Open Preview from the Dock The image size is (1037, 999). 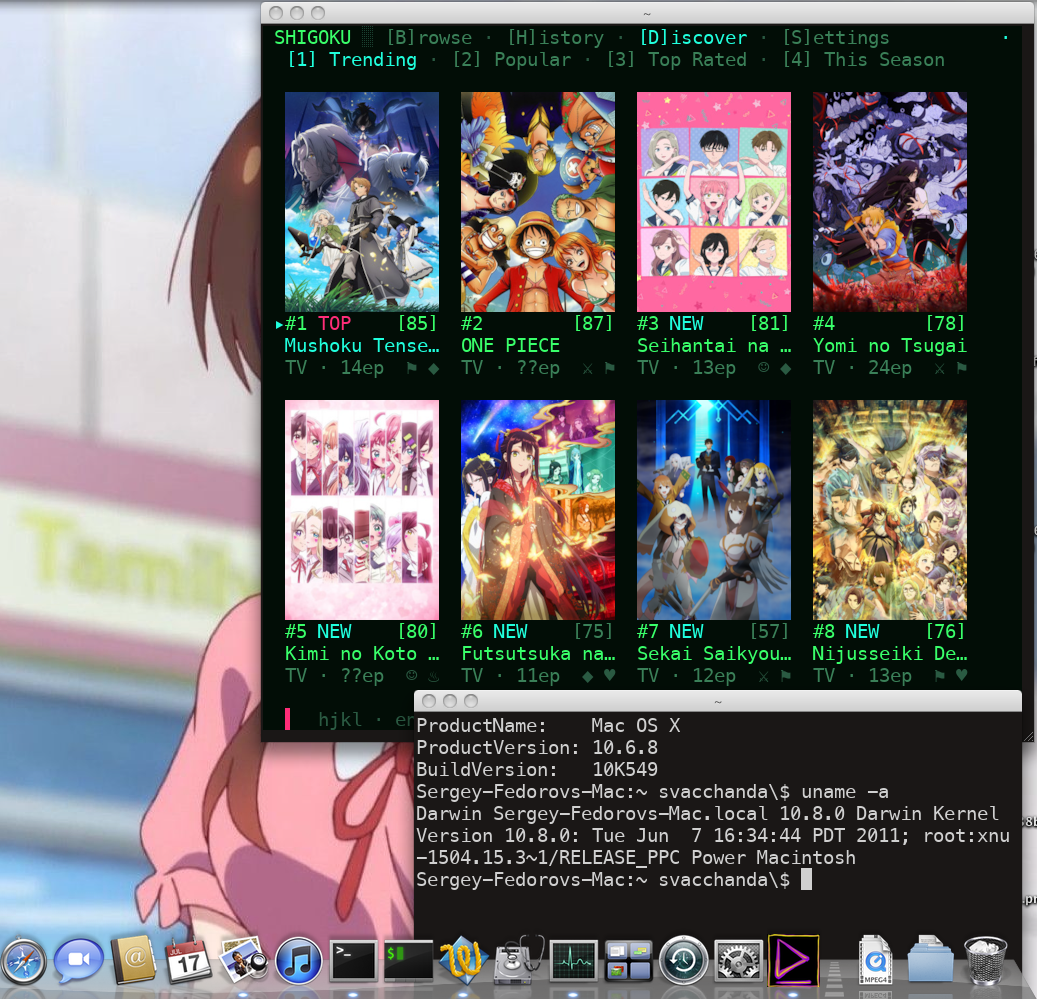click(243, 960)
